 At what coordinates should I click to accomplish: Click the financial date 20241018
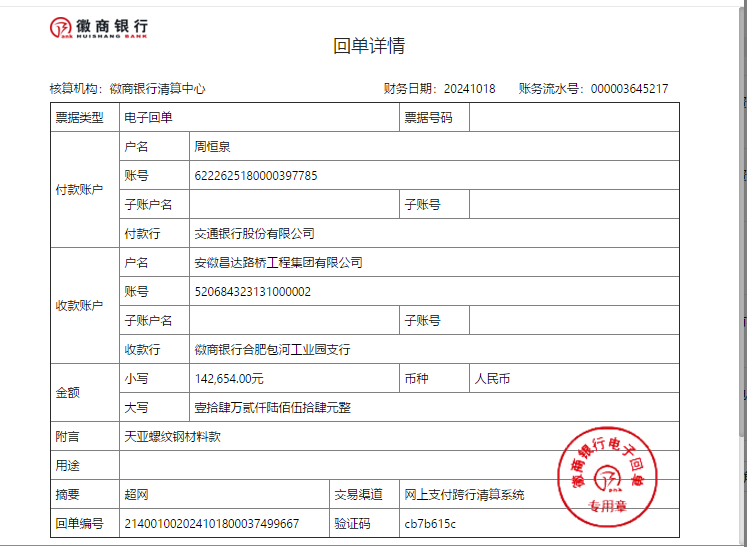pos(469,89)
